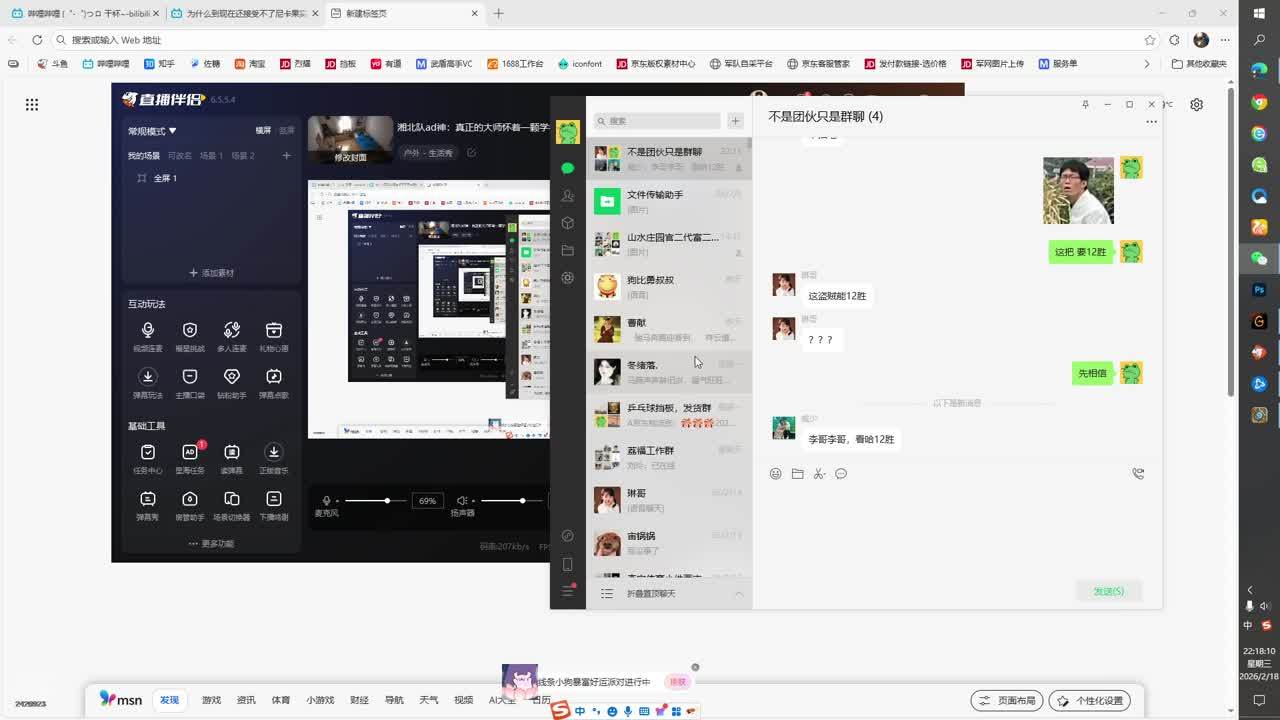Click the 礼物心愿 interactive icon

[x=273, y=331]
